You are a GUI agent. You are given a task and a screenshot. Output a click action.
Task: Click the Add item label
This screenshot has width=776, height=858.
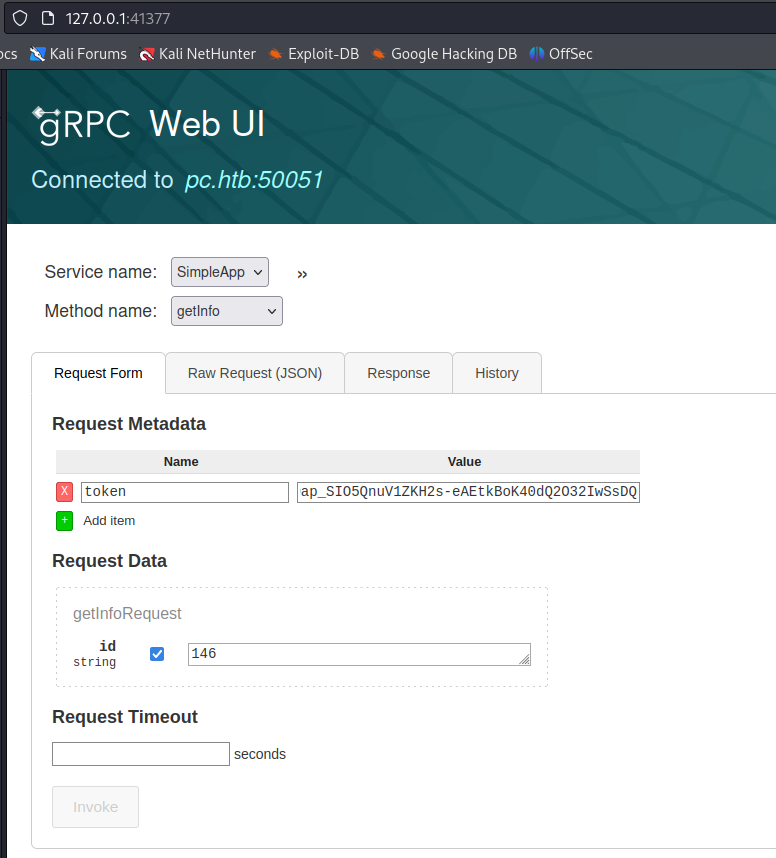(109, 520)
